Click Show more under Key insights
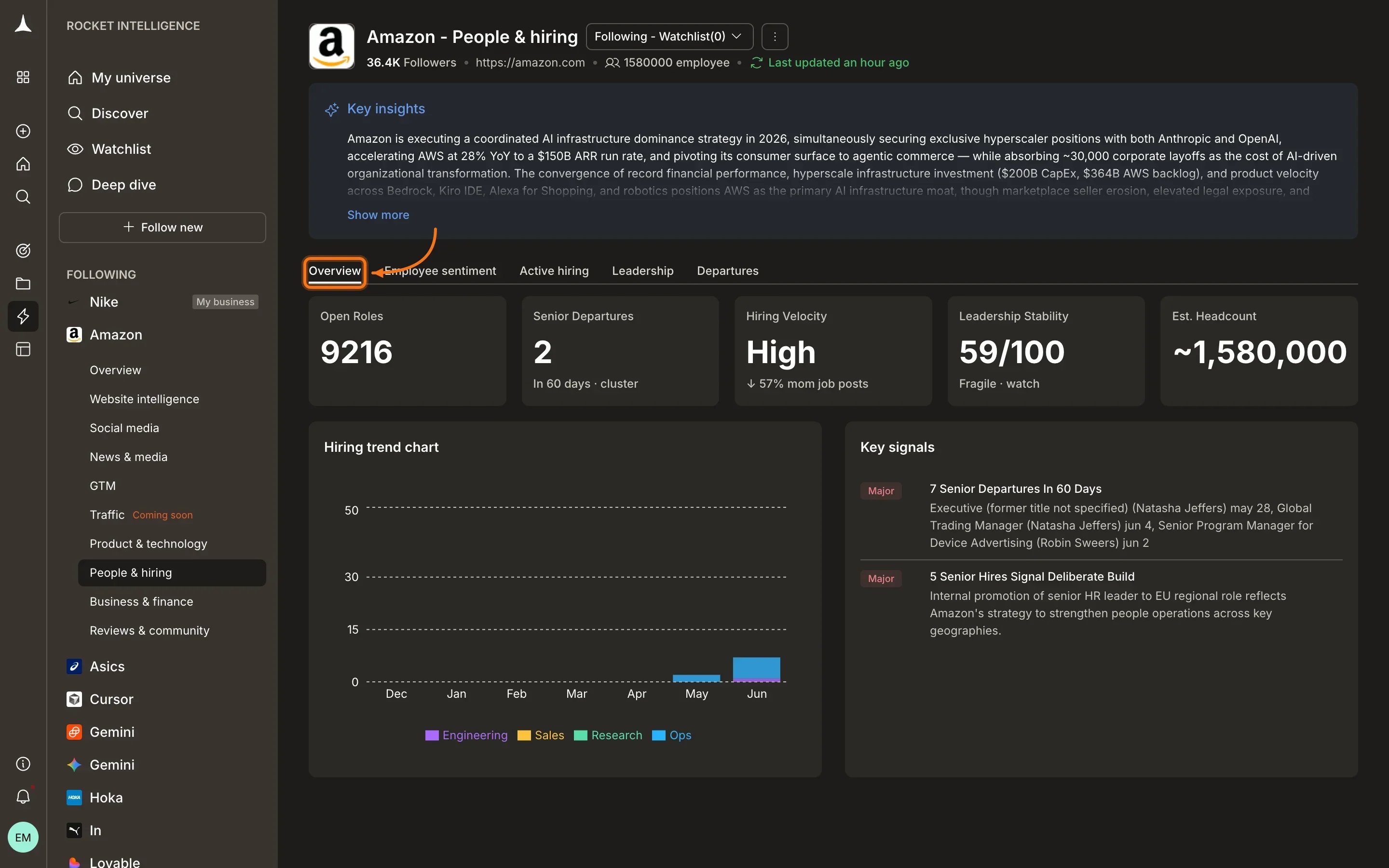Viewport: 1389px width, 868px height. point(378,215)
